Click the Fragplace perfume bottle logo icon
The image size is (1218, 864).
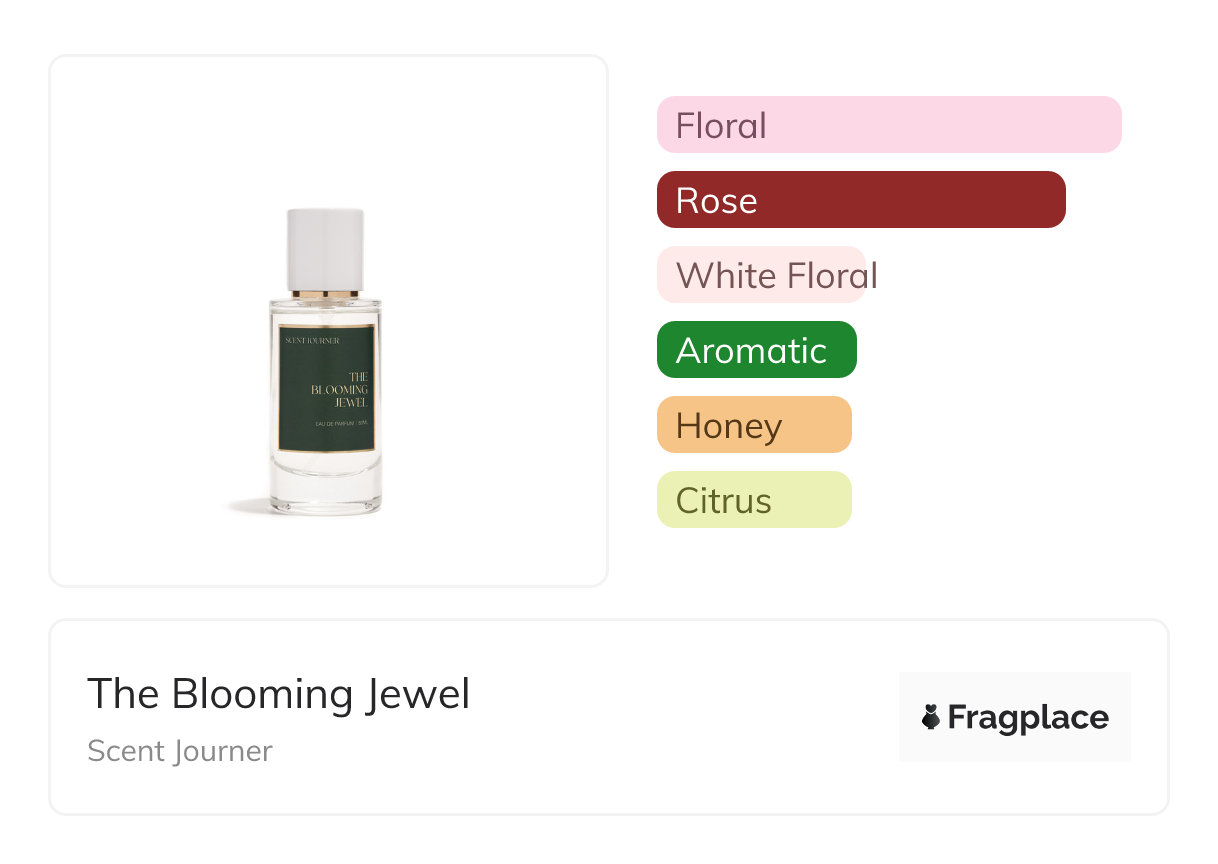[x=931, y=717]
